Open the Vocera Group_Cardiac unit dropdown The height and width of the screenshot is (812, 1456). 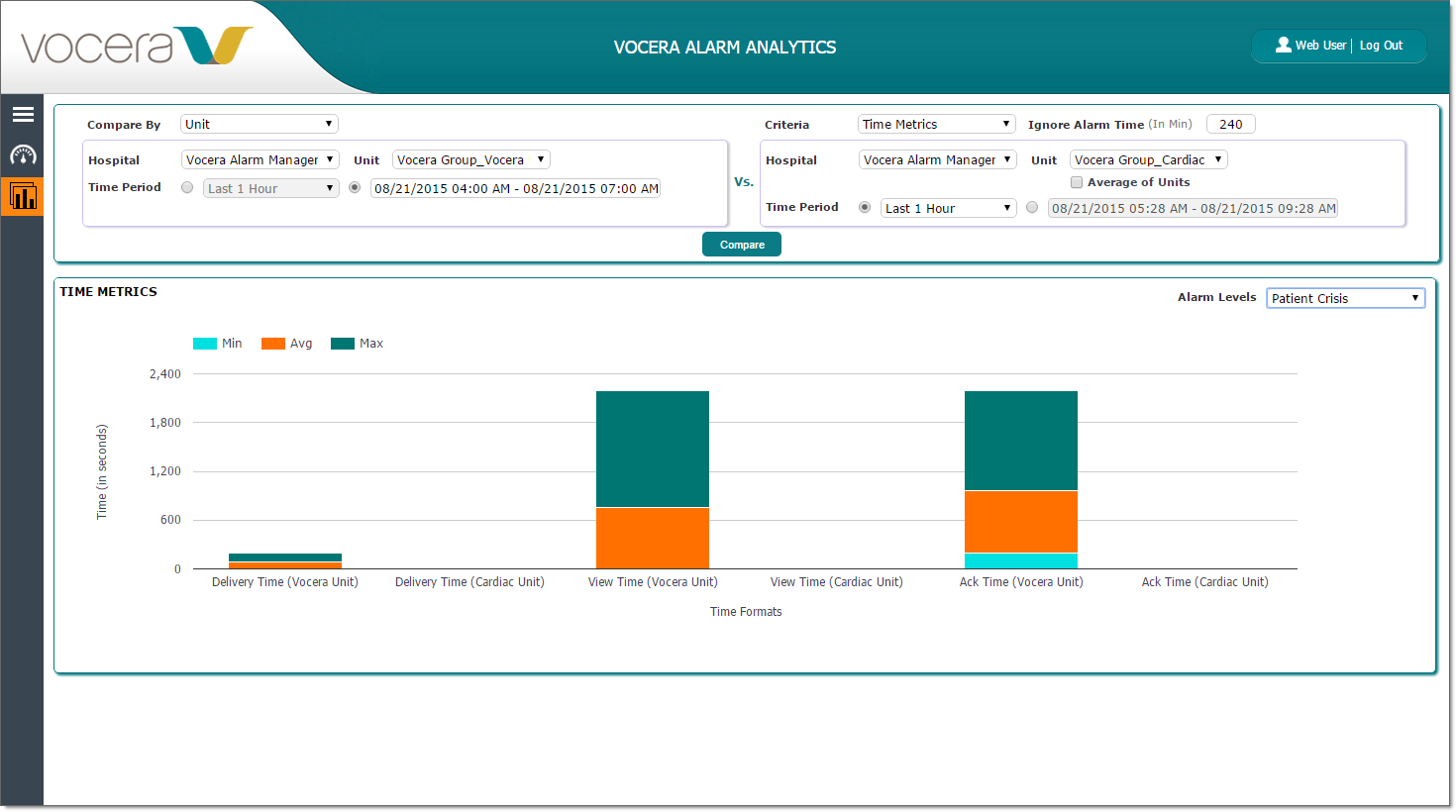coord(1148,159)
